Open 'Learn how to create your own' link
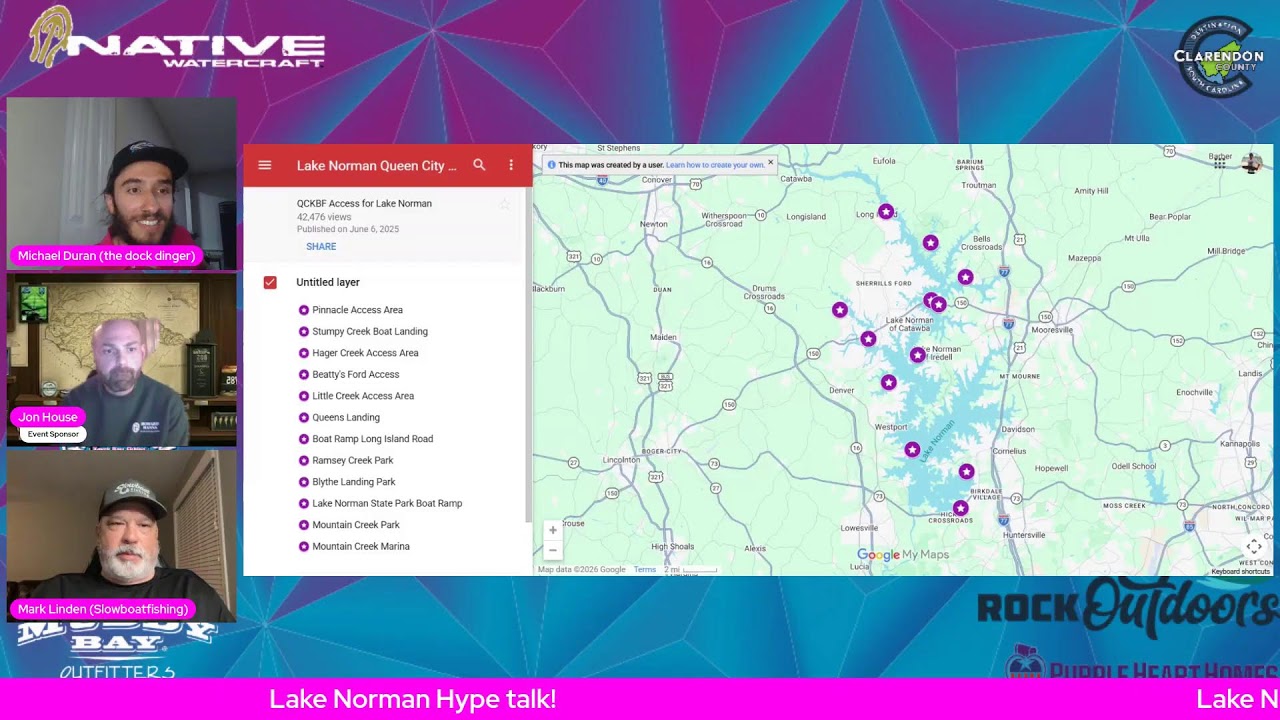Screen dimensions: 1280x720 714,165
